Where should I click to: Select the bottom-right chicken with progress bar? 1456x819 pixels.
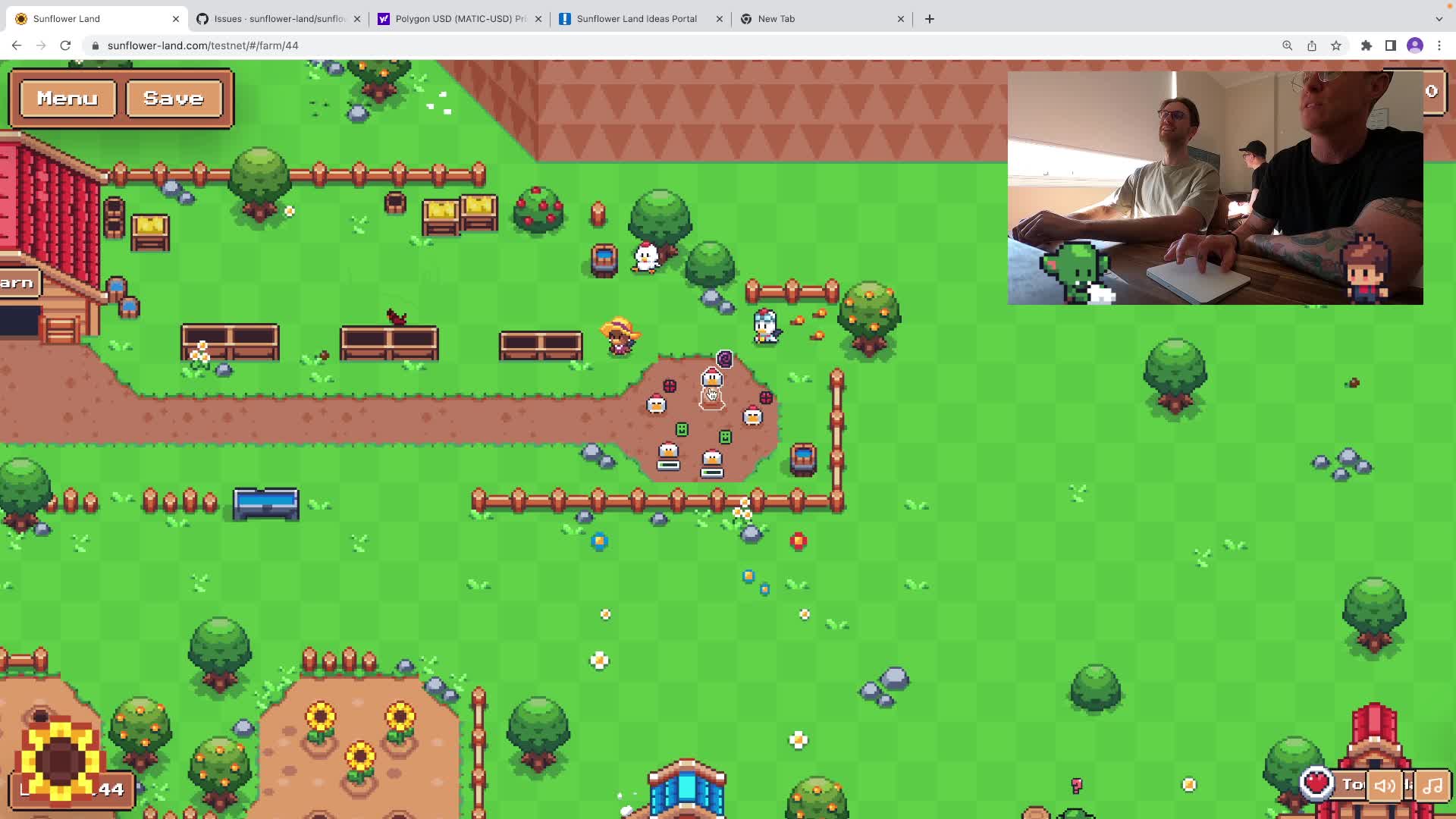point(712,464)
